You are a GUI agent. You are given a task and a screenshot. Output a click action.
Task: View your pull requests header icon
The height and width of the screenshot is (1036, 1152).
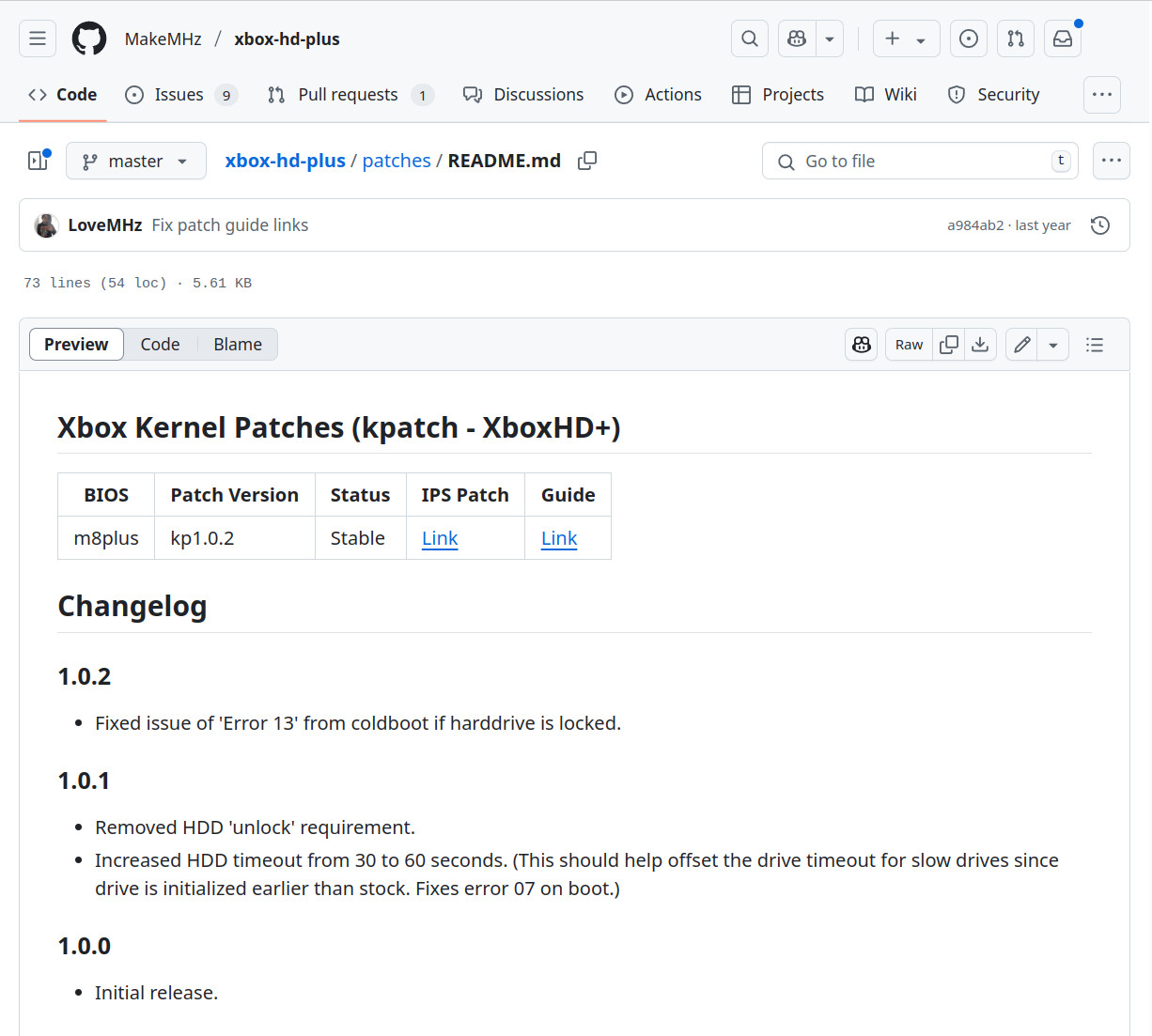(x=1016, y=39)
